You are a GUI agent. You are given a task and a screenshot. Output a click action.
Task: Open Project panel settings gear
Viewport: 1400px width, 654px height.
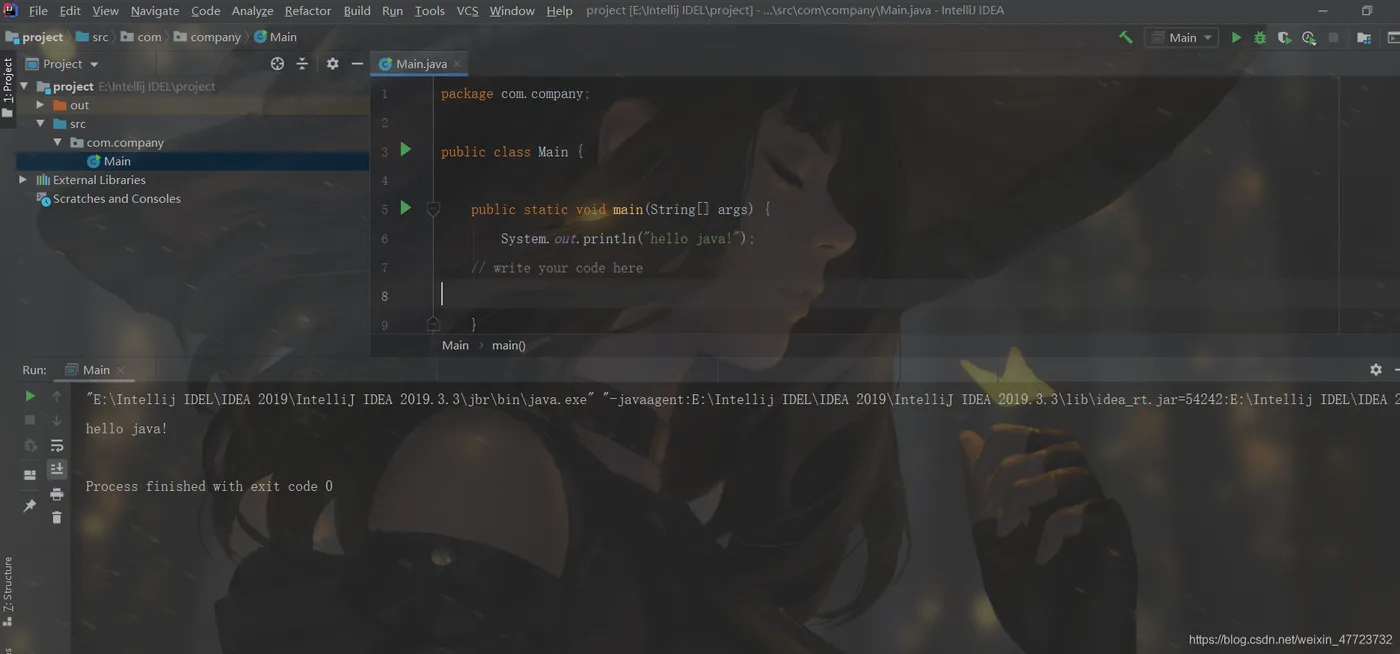(x=332, y=63)
